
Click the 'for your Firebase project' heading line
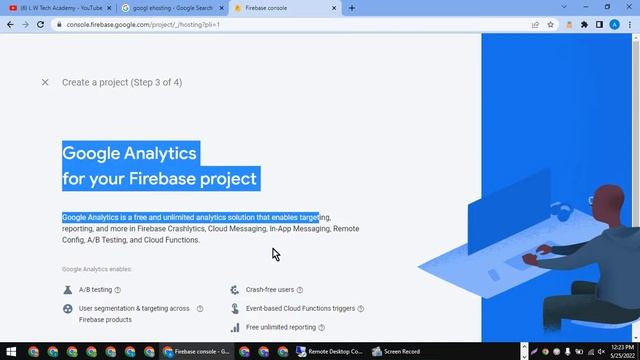point(160,179)
